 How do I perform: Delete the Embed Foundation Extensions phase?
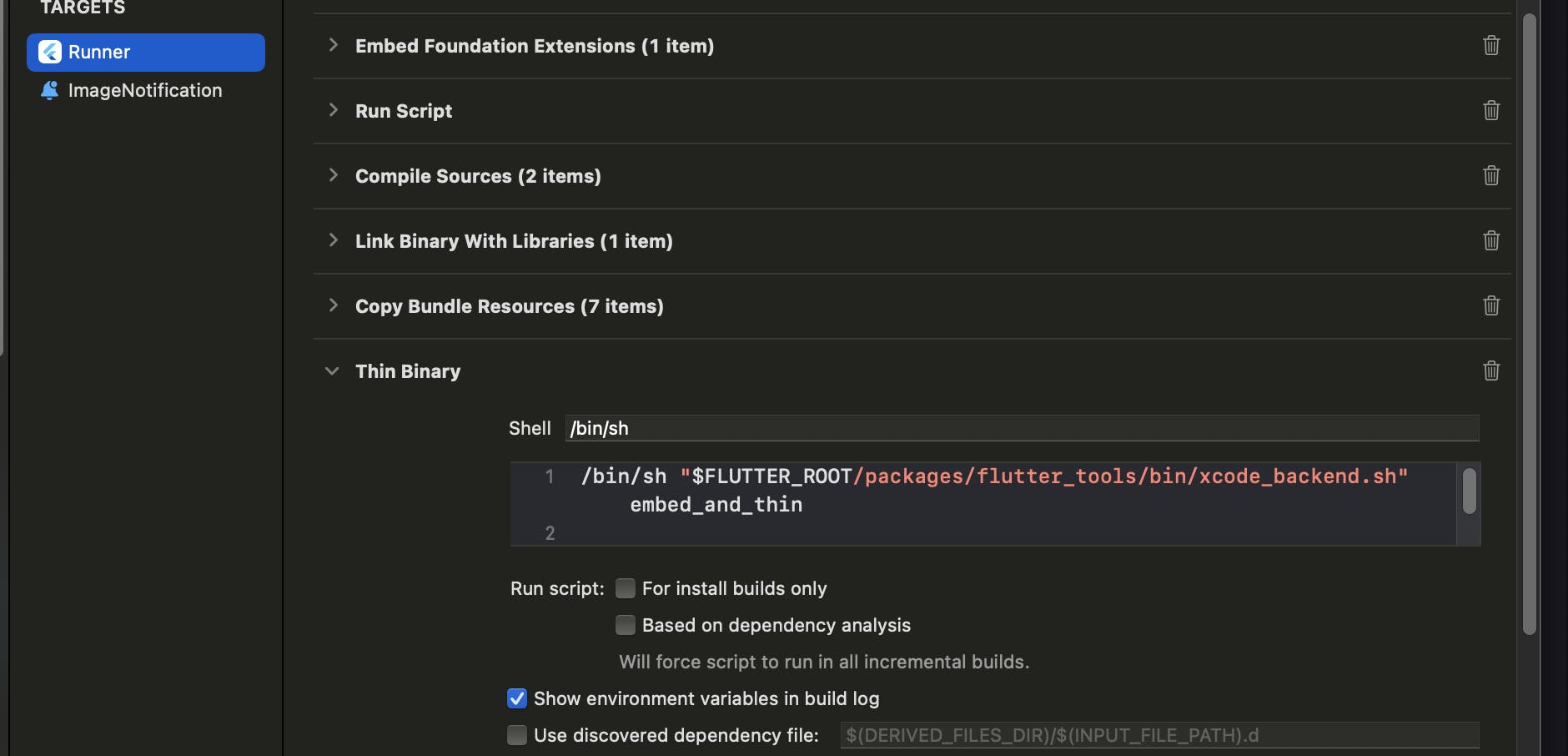[x=1491, y=45]
